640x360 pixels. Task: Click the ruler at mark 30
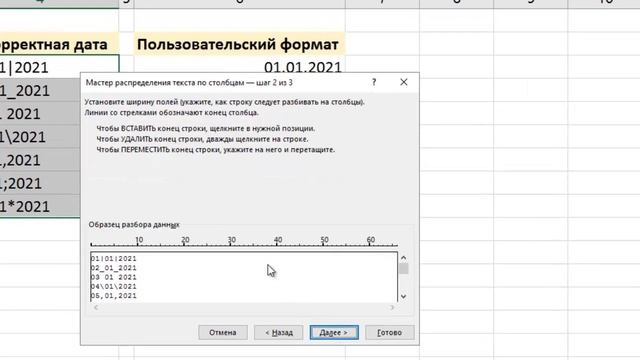click(x=232, y=240)
